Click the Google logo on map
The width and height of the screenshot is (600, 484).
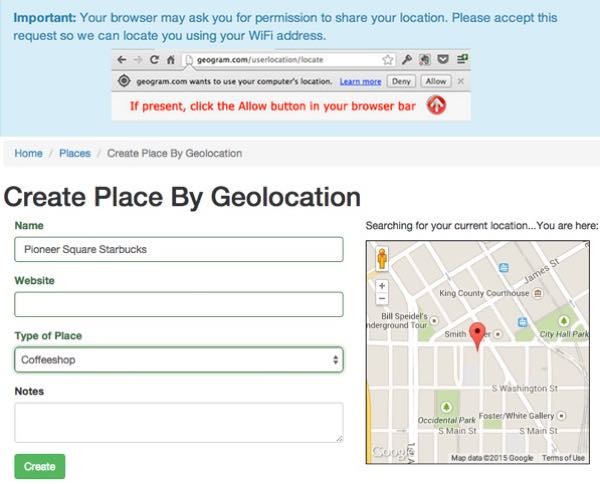[393, 452]
